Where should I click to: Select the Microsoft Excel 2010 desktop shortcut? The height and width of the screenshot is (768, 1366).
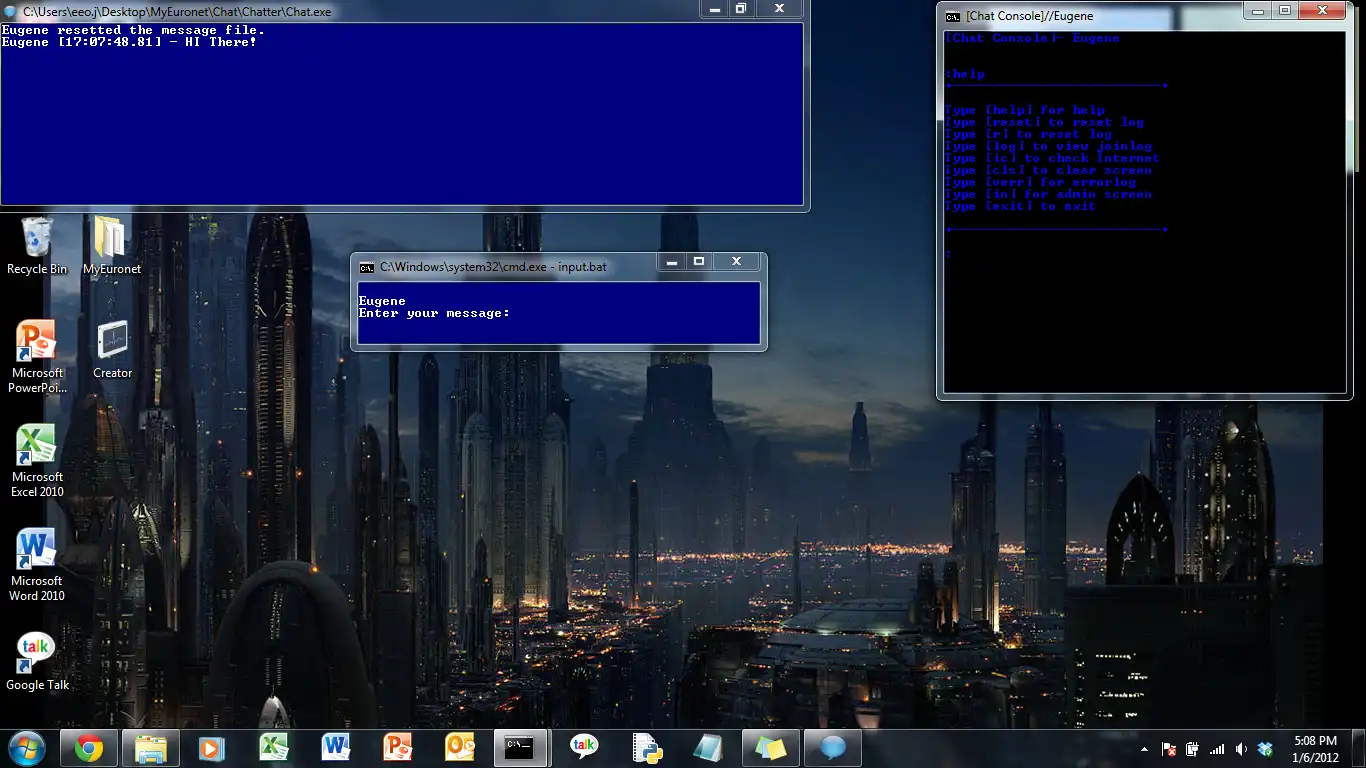click(37, 461)
